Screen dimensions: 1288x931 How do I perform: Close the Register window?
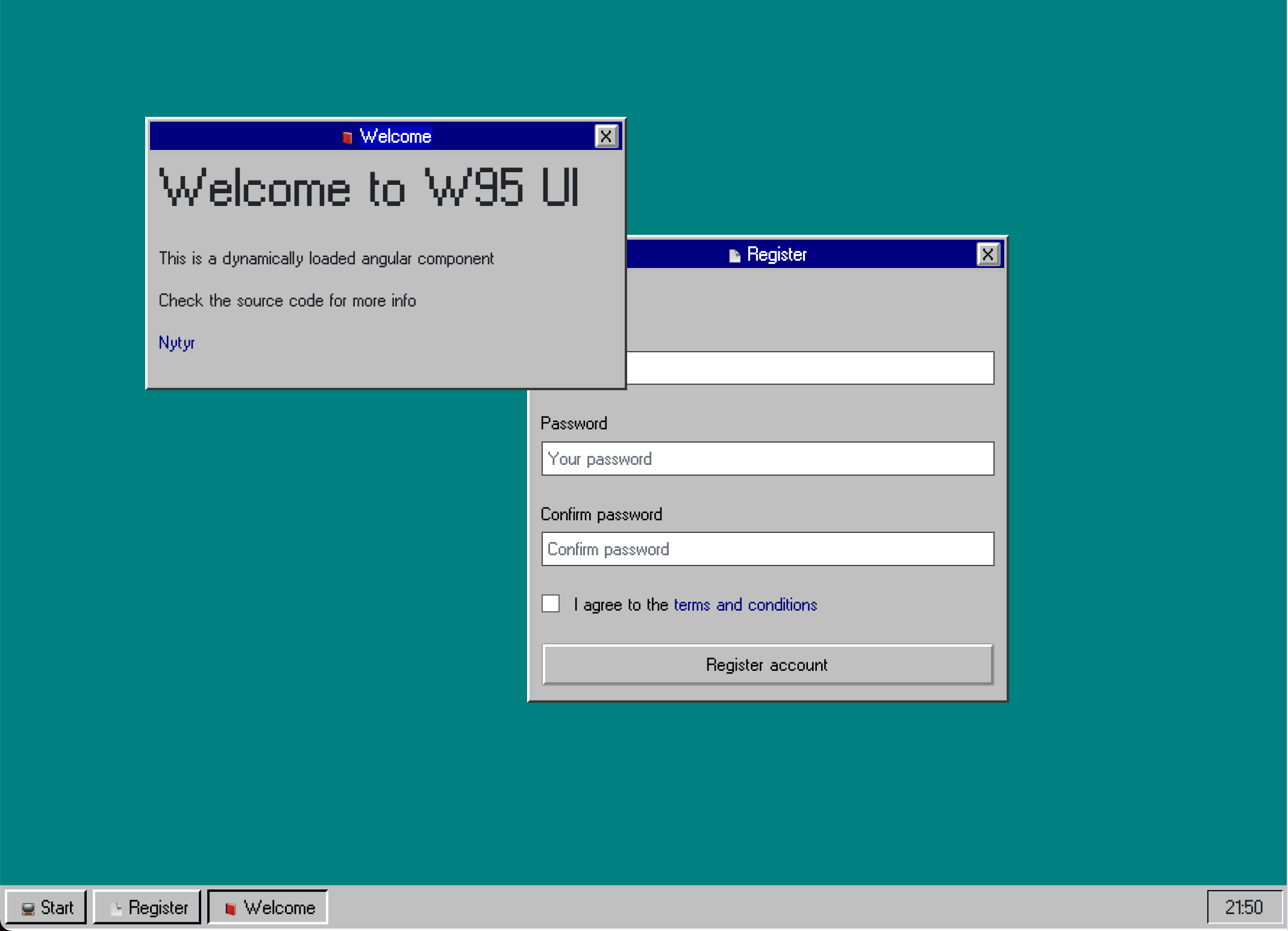pos(988,255)
